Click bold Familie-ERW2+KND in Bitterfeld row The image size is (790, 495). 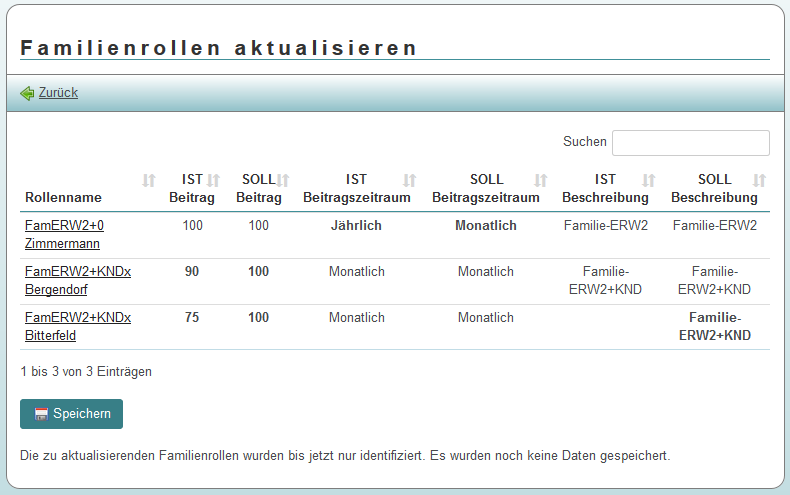point(714,326)
